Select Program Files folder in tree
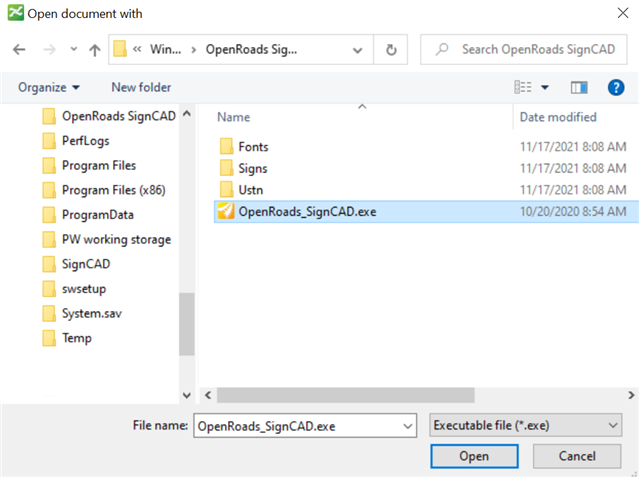The image size is (639, 477). [x=99, y=166]
